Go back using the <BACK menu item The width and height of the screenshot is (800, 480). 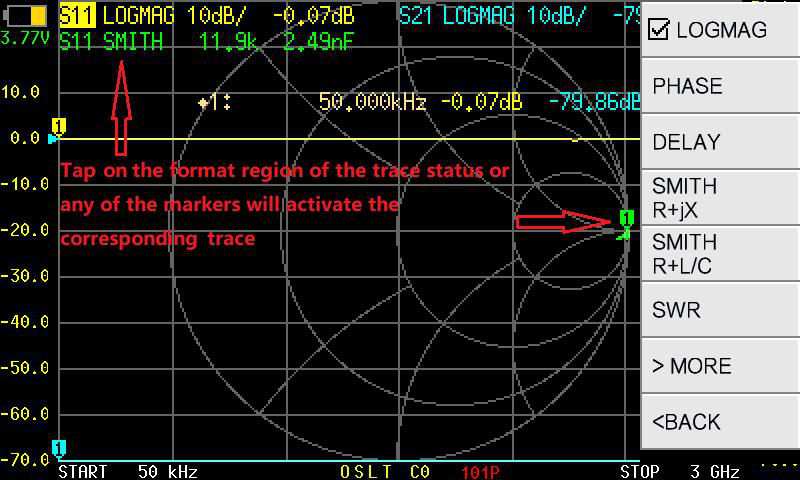pyautogui.click(x=719, y=422)
